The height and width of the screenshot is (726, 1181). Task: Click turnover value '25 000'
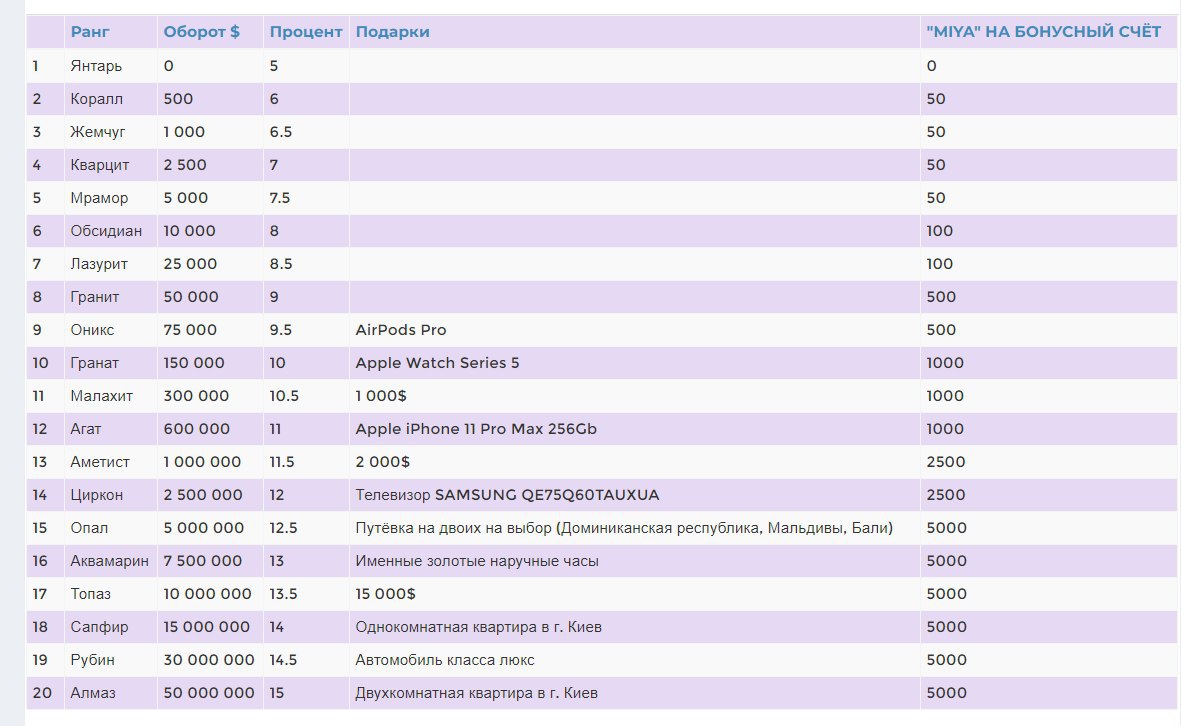point(190,264)
